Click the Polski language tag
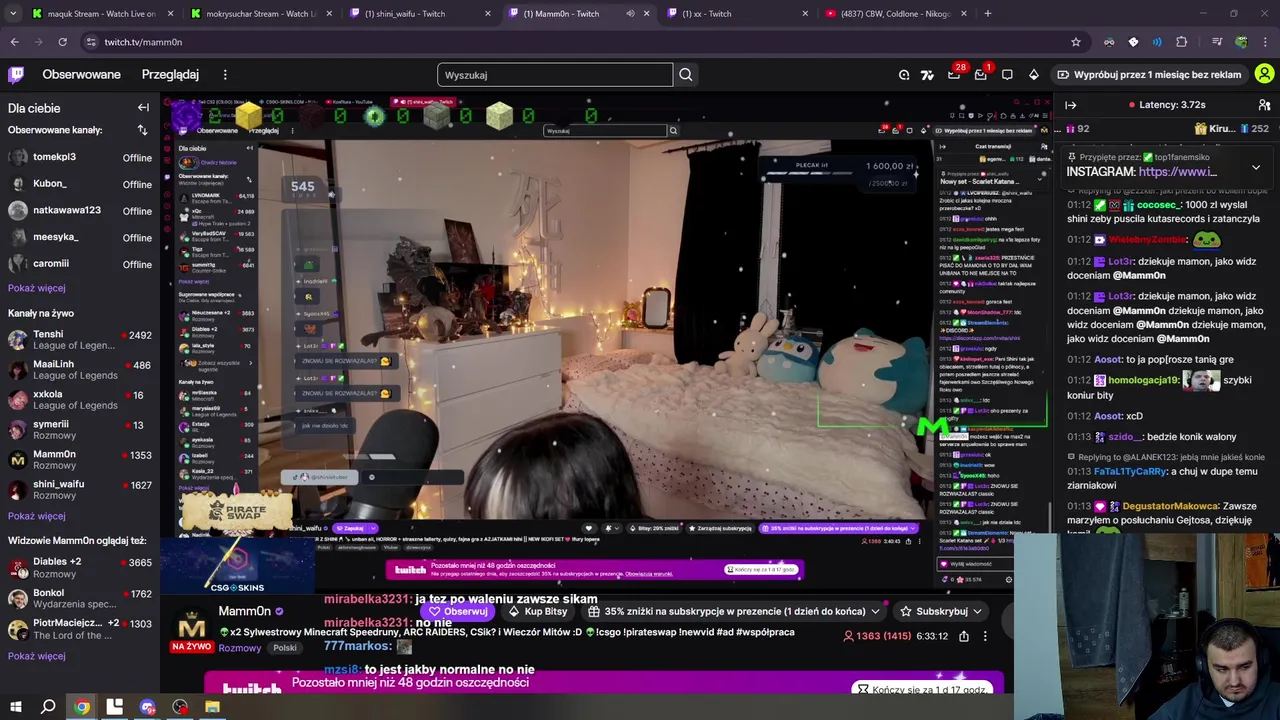Viewport: 1280px width, 720px height. [x=285, y=648]
